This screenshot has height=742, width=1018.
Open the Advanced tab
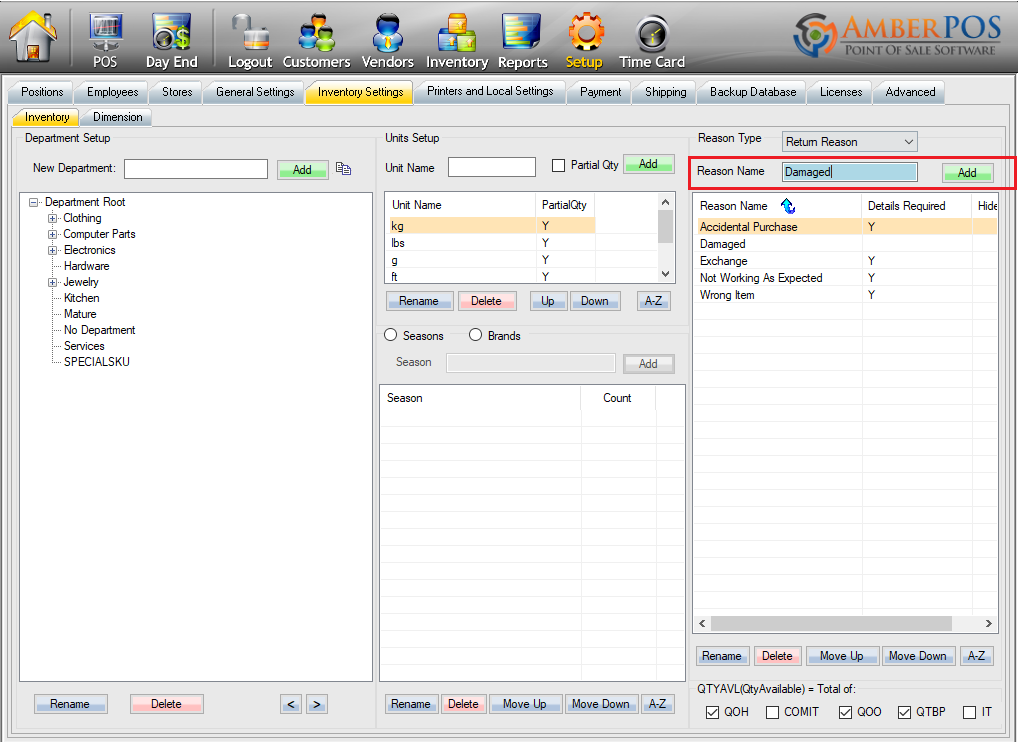[x=910, y=92]
